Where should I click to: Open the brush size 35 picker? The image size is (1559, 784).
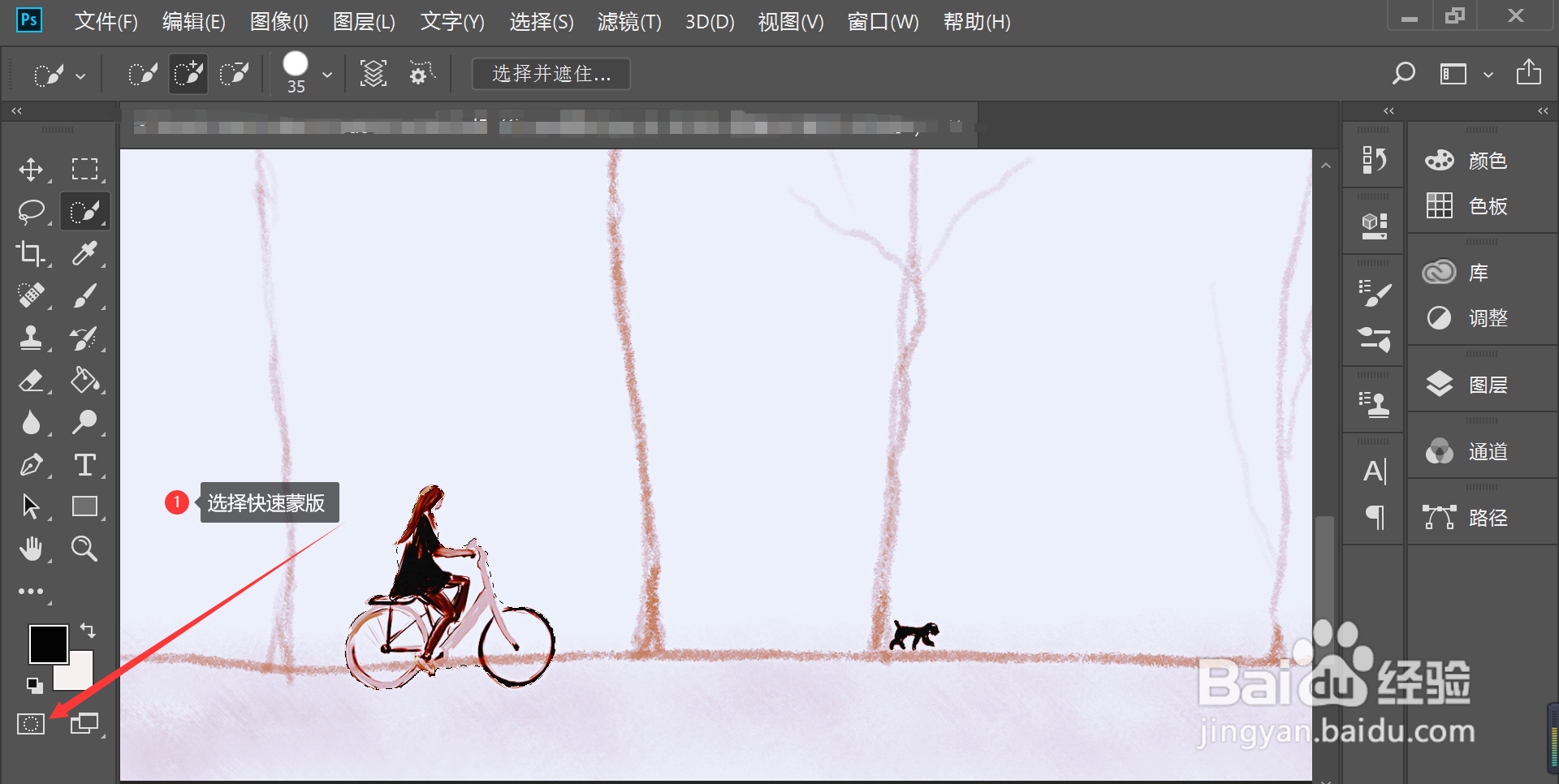[x=296, y=72]
